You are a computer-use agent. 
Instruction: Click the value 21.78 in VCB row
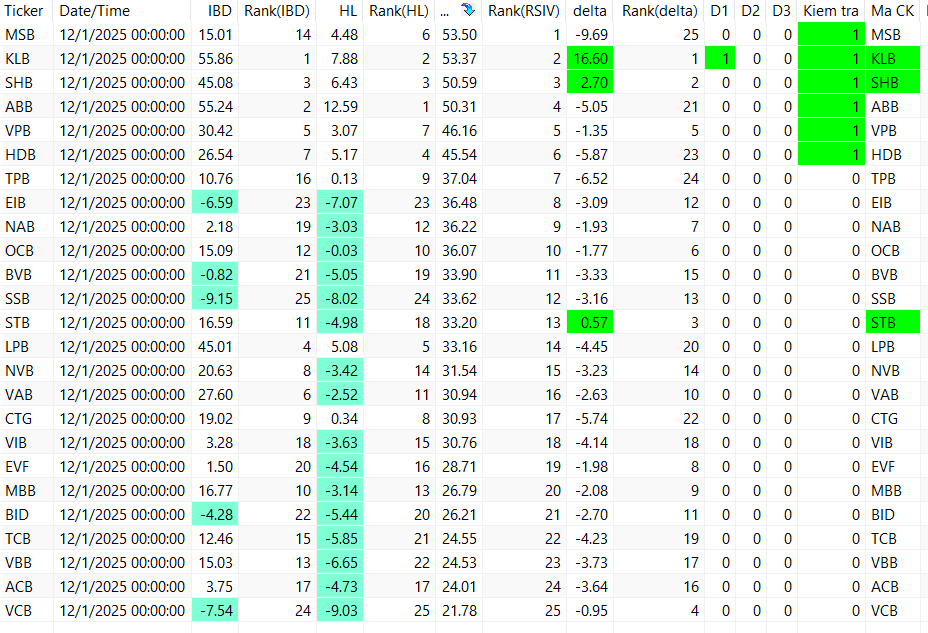click(x=459, y=611)
